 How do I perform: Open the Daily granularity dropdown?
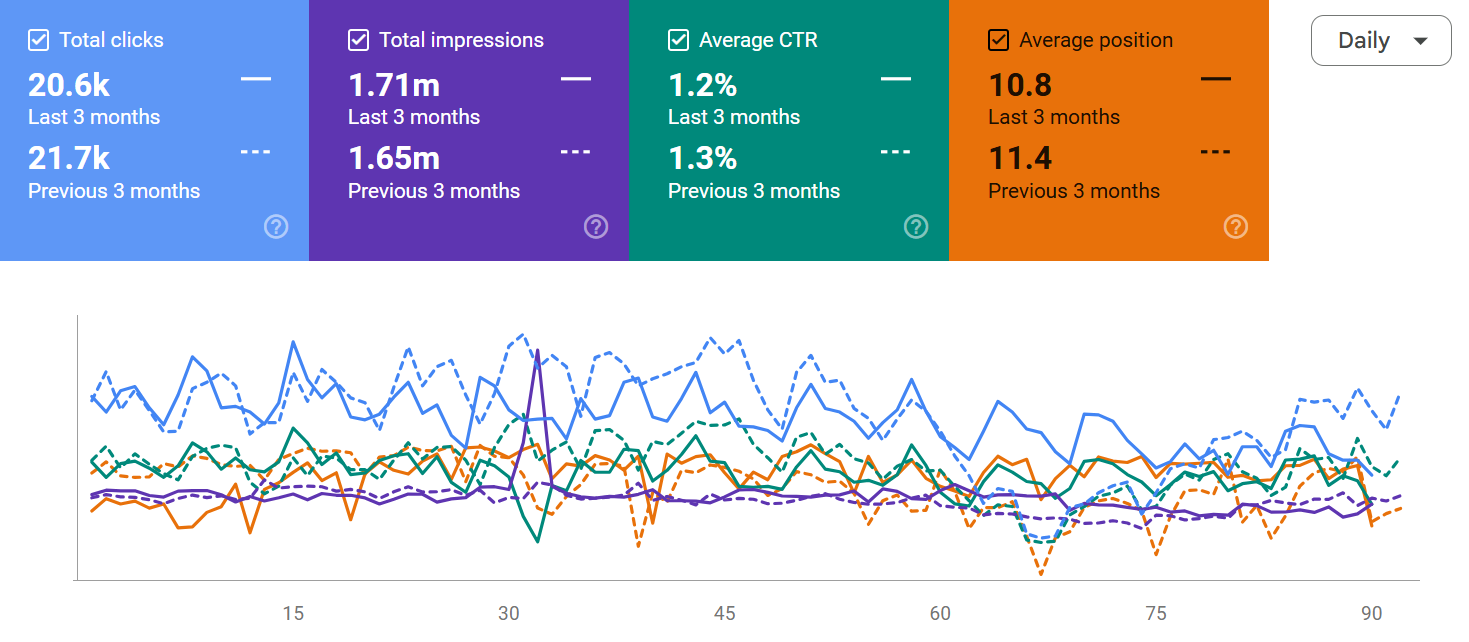click(1380, 41)
